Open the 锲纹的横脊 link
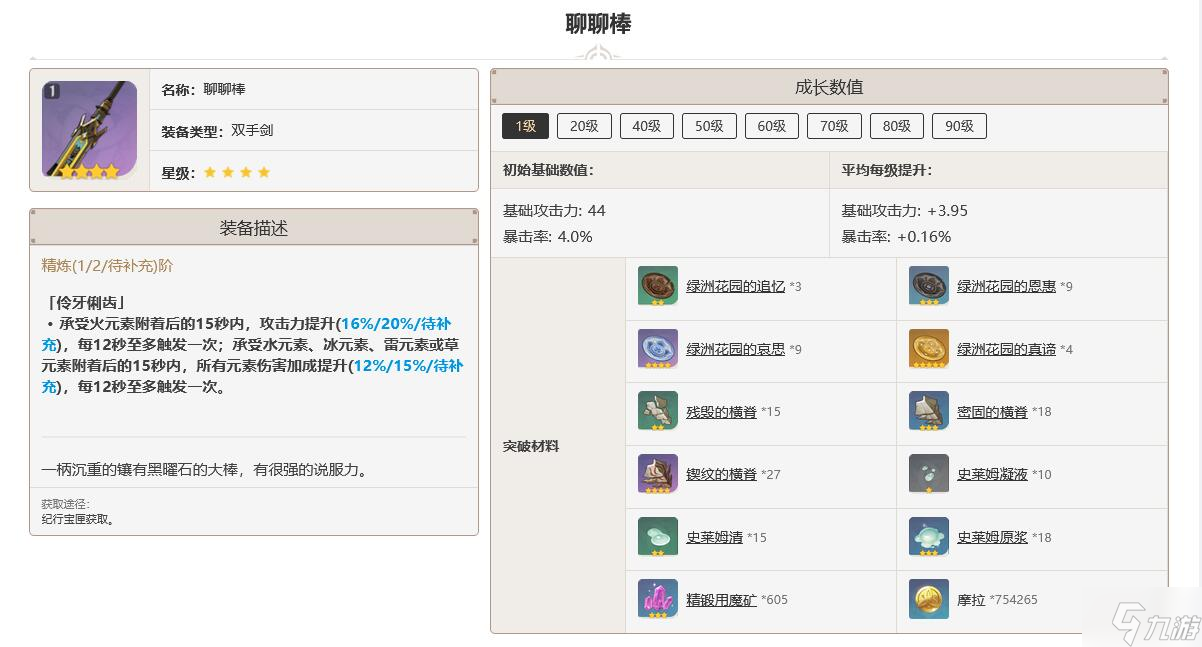 coord(721,474)
